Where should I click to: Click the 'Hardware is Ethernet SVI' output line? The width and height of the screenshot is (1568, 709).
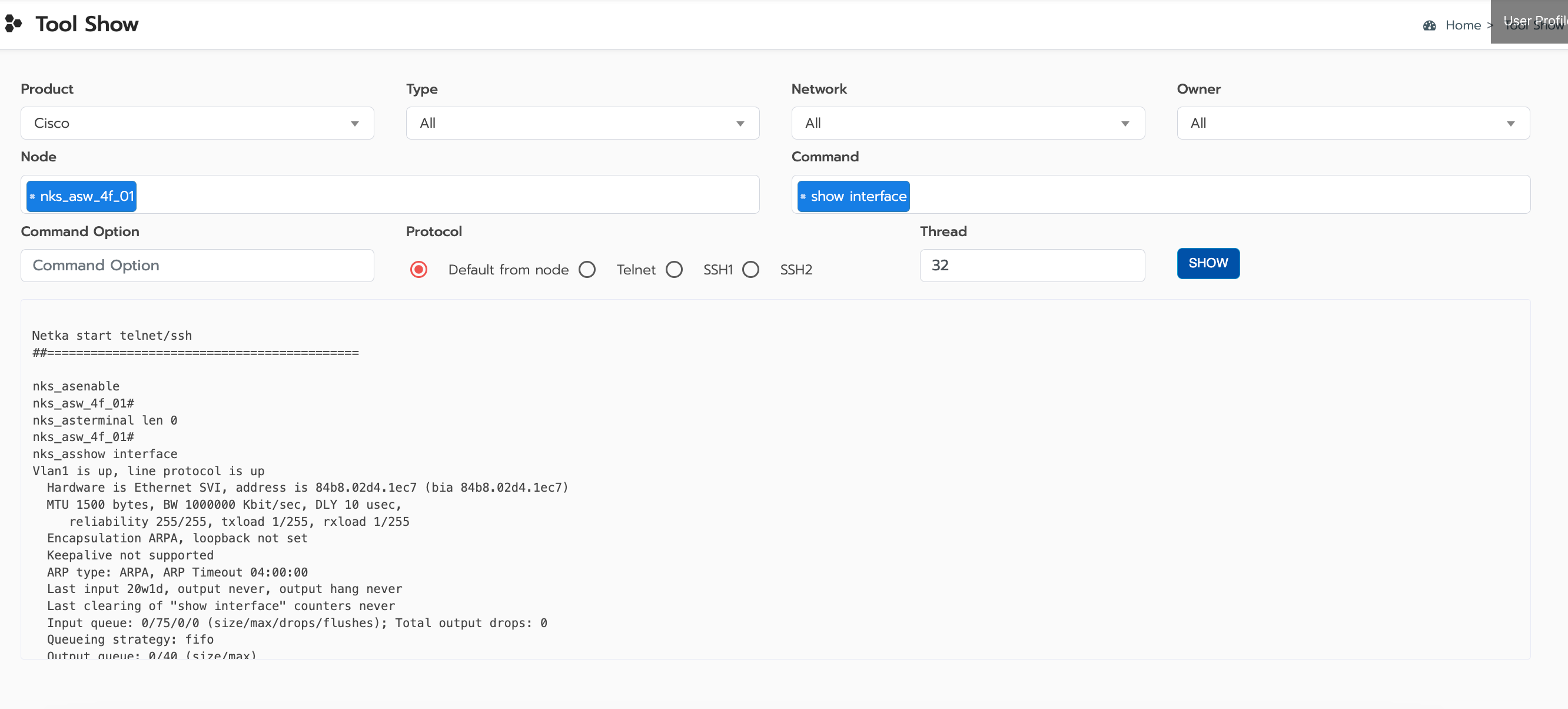(307, 487)
